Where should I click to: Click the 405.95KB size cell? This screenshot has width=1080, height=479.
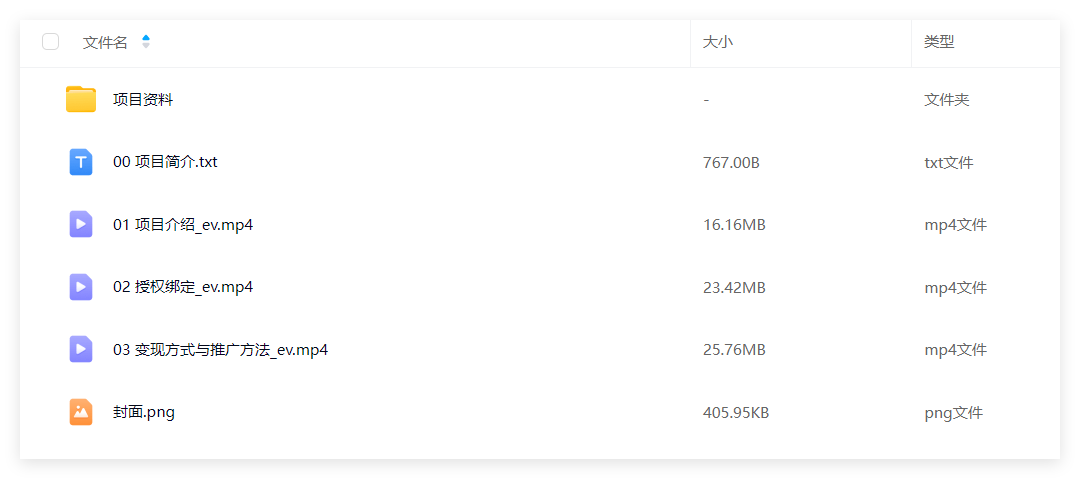click(736, 413)
